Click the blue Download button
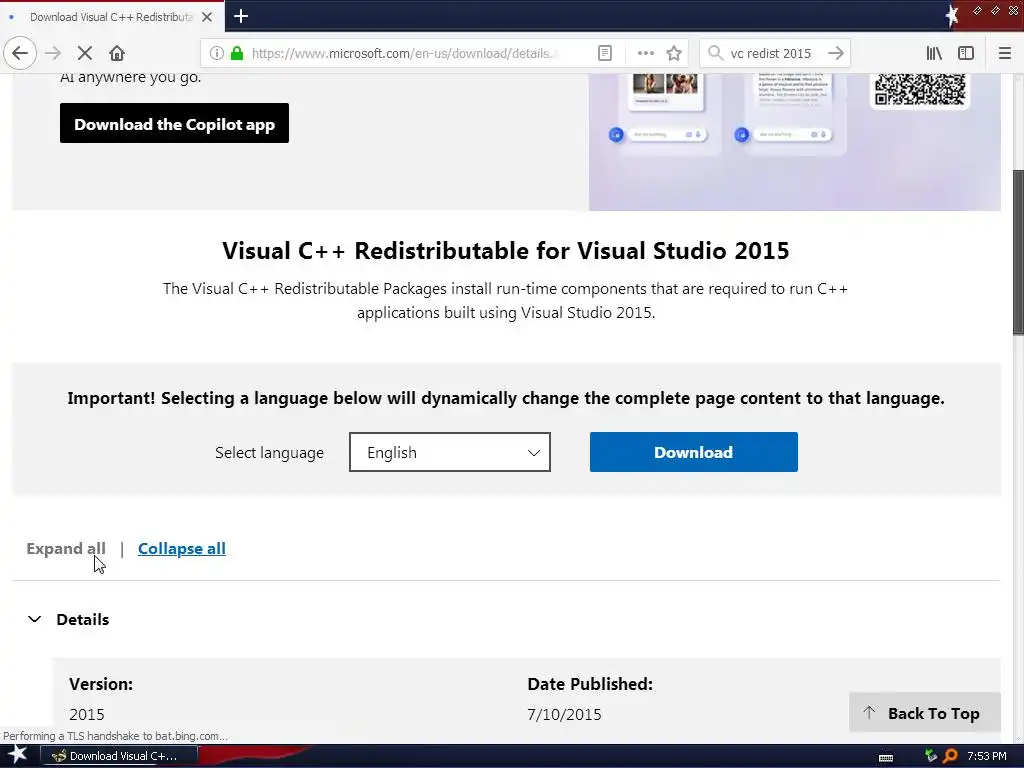This screenshot has height=768, width=1024. click(694, 452)
